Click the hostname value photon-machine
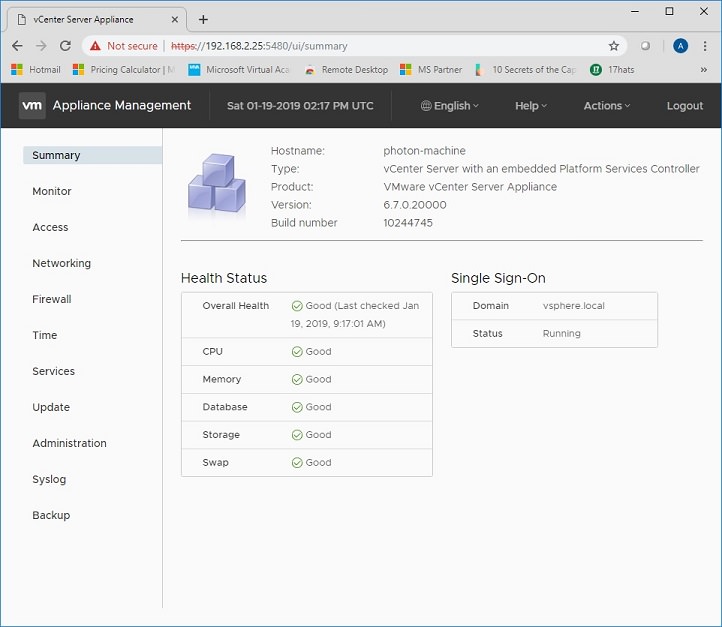Screen dimensions: 722x627 click(x=424, y=151)
